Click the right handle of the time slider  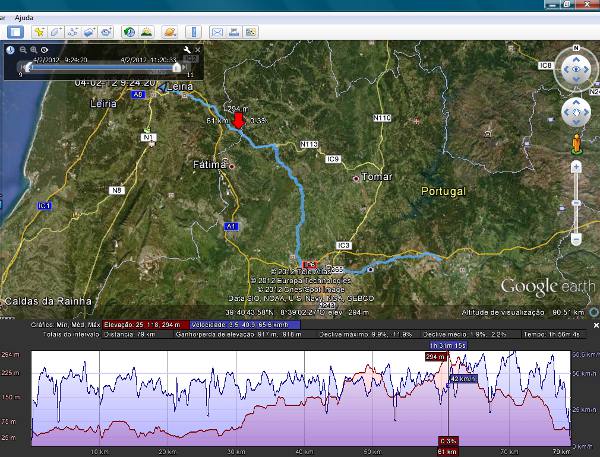click(x=176, y=68)
